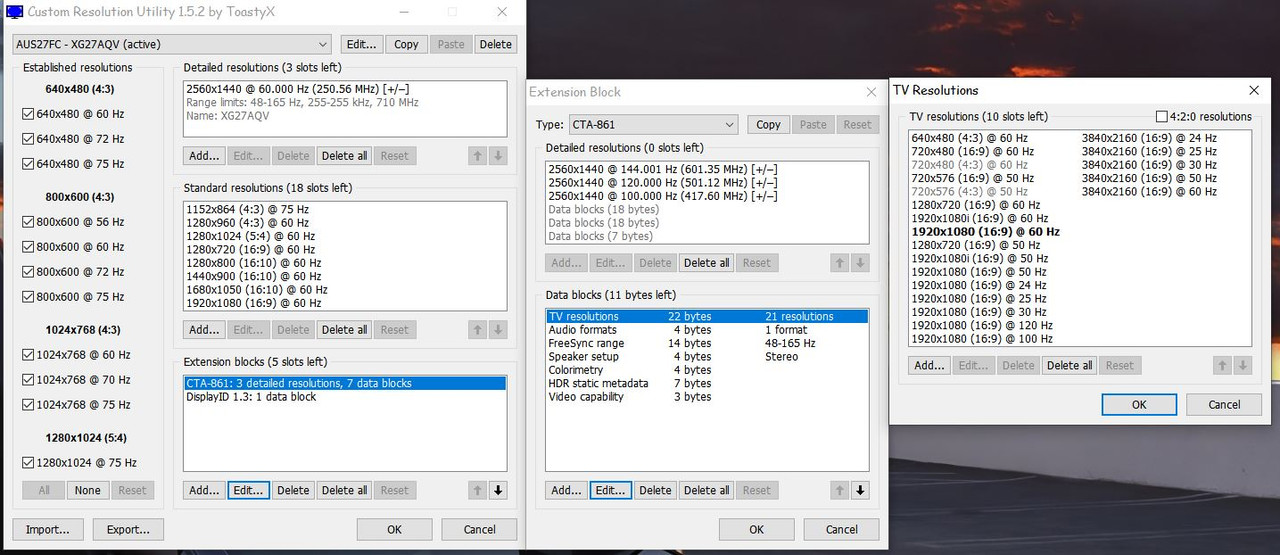Click Copy button in main window top row

click(x=406, y=44)
